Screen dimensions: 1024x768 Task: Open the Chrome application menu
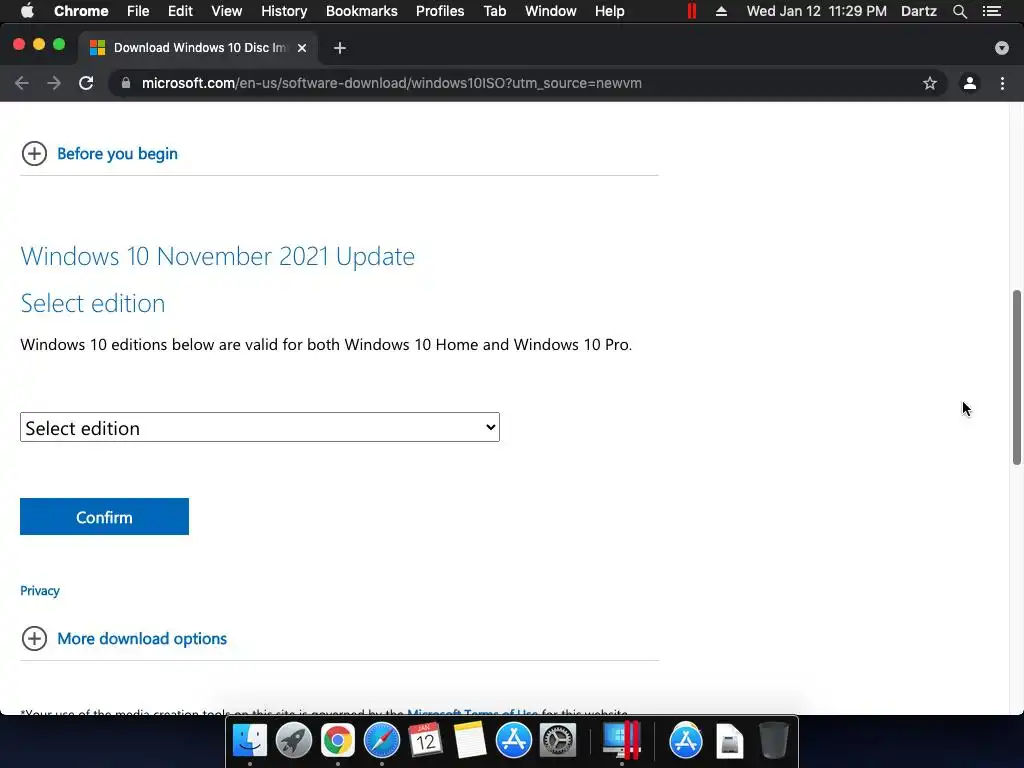(x=81, y=11)
